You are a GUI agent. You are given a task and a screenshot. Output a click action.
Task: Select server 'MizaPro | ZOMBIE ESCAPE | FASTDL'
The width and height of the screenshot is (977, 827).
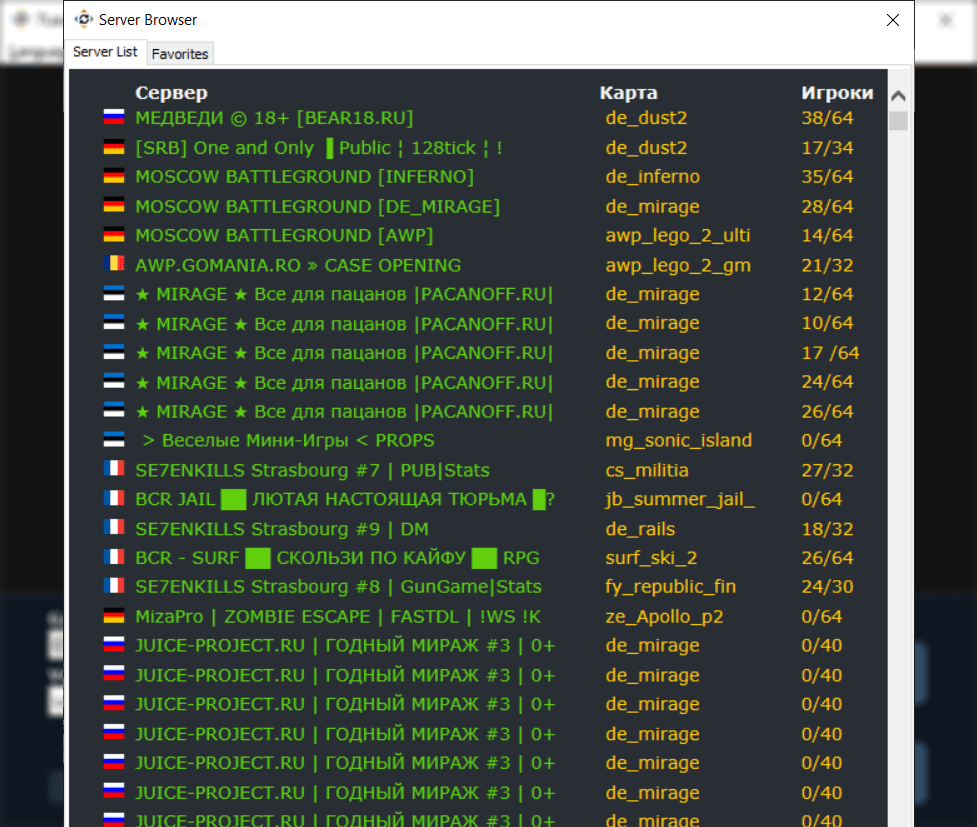(x=338, y=616)
